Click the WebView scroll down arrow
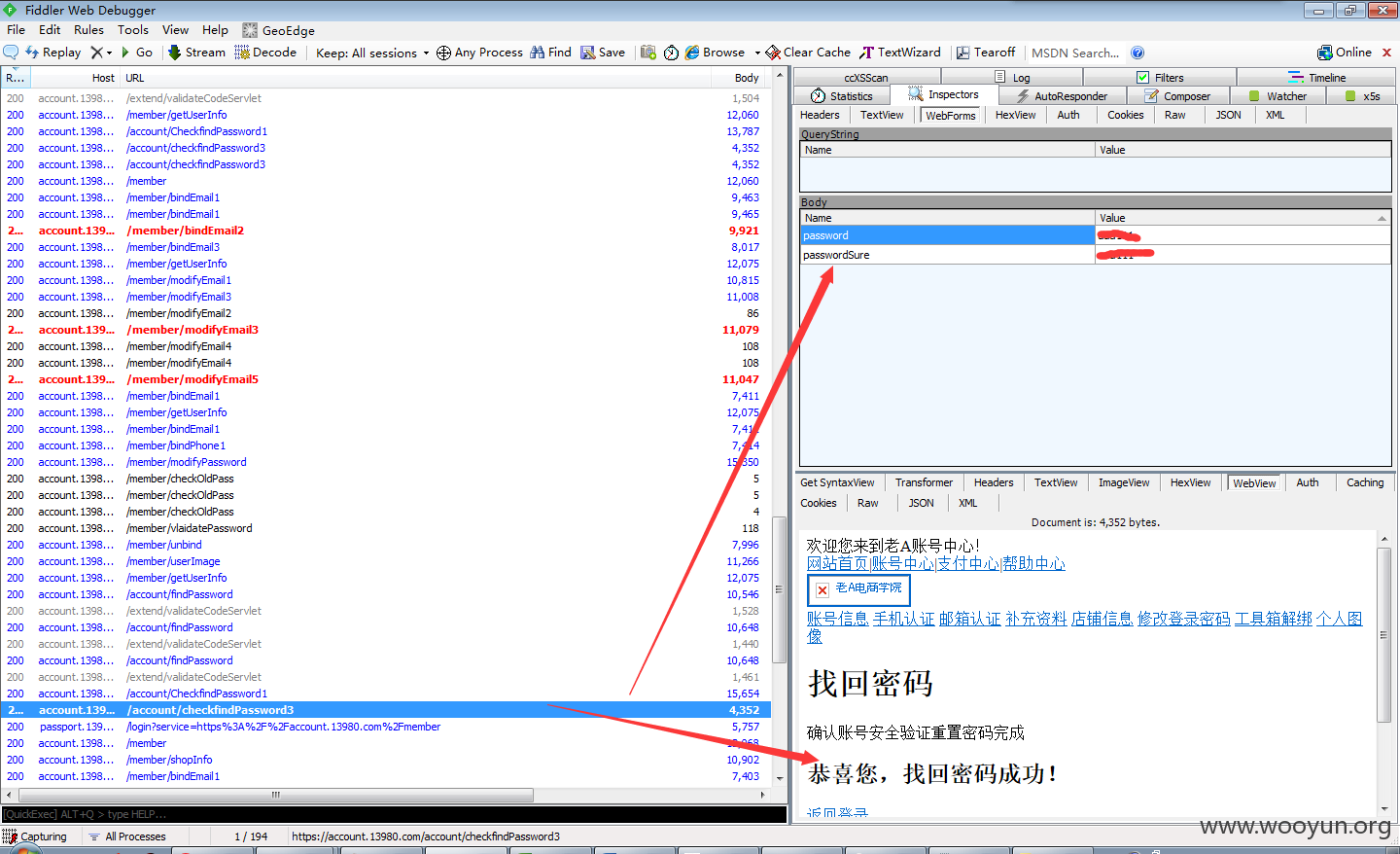 coord(1384,808)
